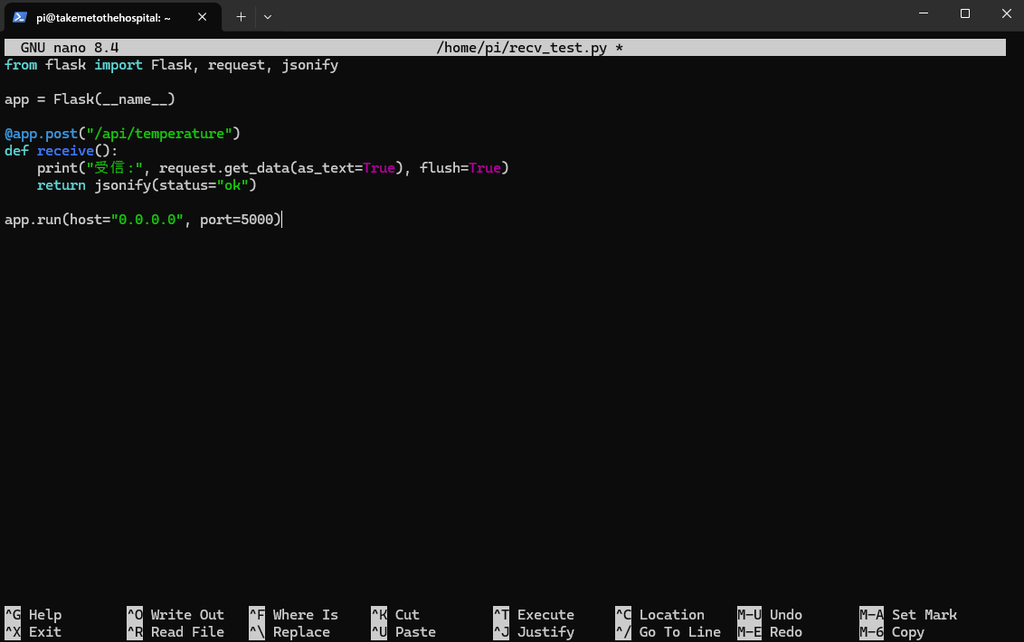Click the ^J Justify shortcut
The height and width of the screenshot is (642, 1024).
(534, 632)
